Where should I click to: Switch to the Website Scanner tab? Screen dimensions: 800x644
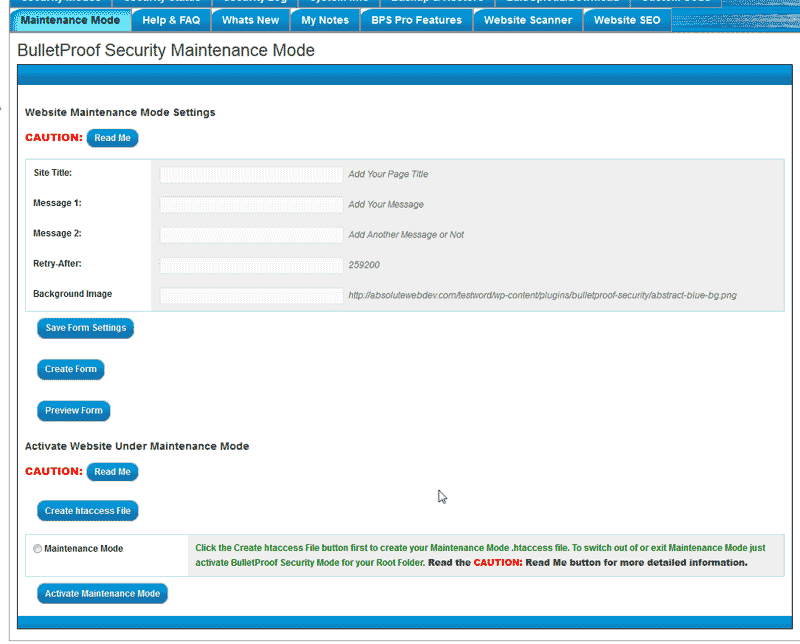pyautogui.click(x=528, y=20)
